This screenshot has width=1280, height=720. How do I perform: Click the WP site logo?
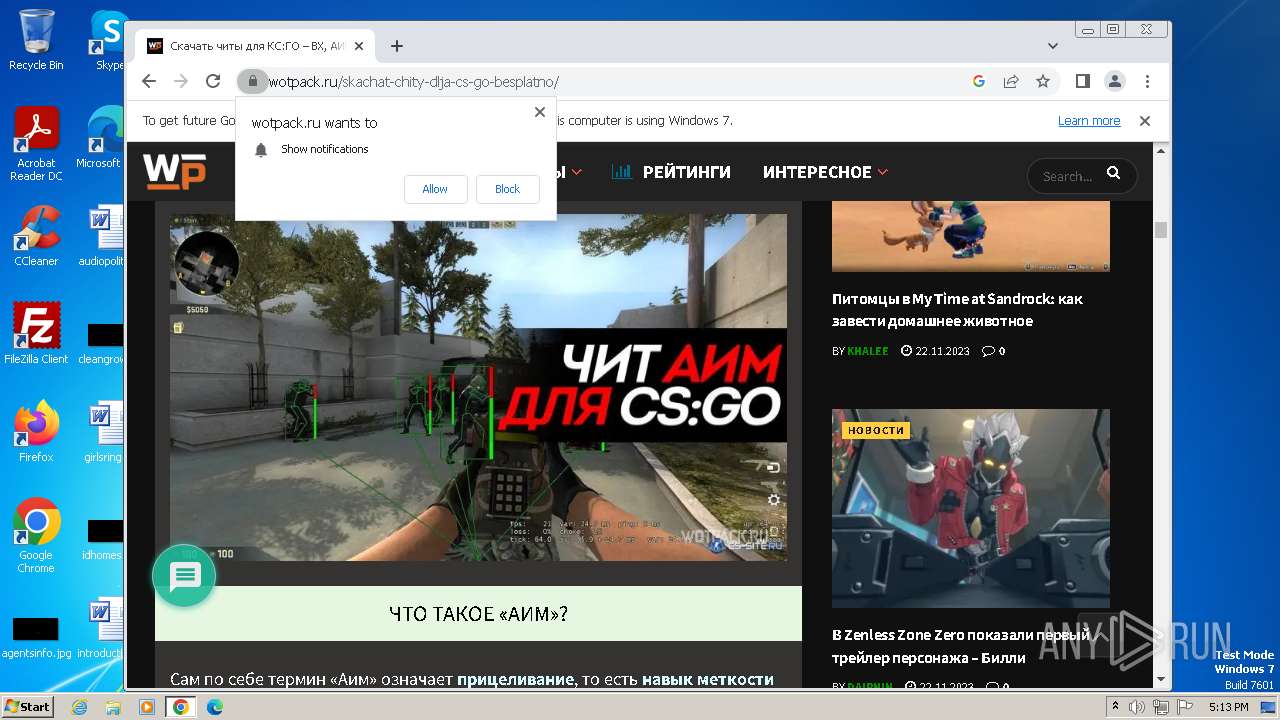pyautogui.click(x=174, y=172)
